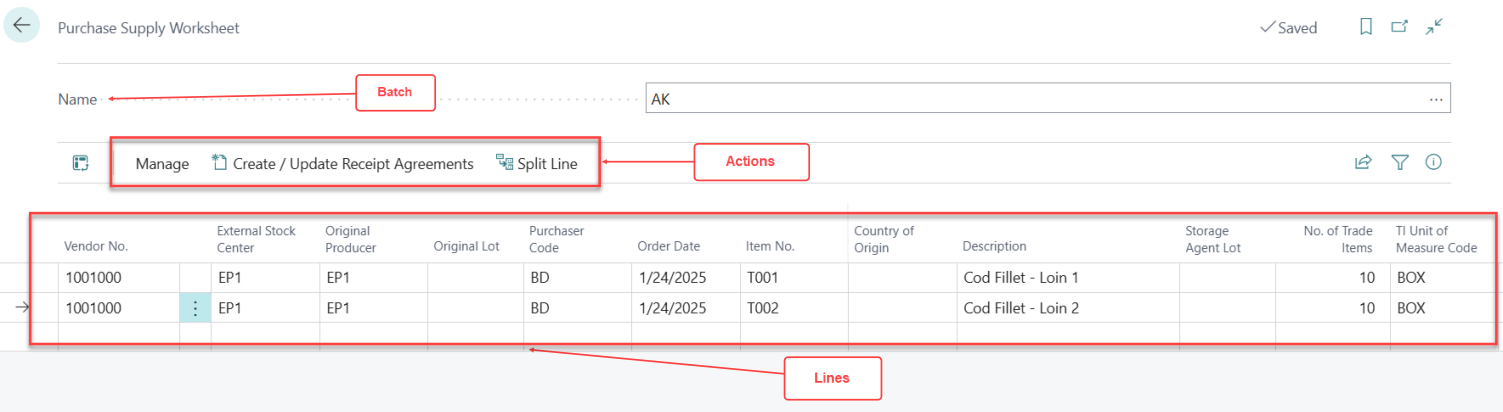Click Item No. cell T001
The width and height of the screenshot is (1503, 412).
pyautogui.click(x=762, y=278)
